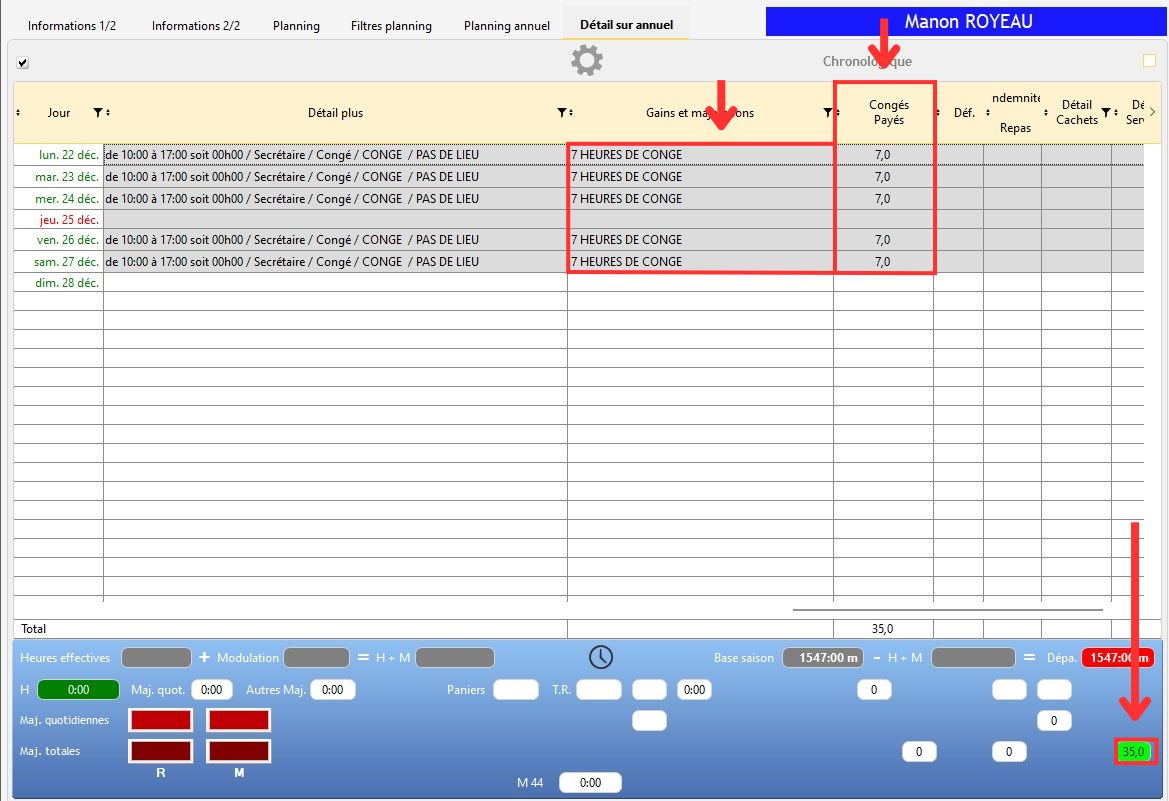The image size is (1169, 801).
Task: Click the M 44 value field
Action: (590, 783)
